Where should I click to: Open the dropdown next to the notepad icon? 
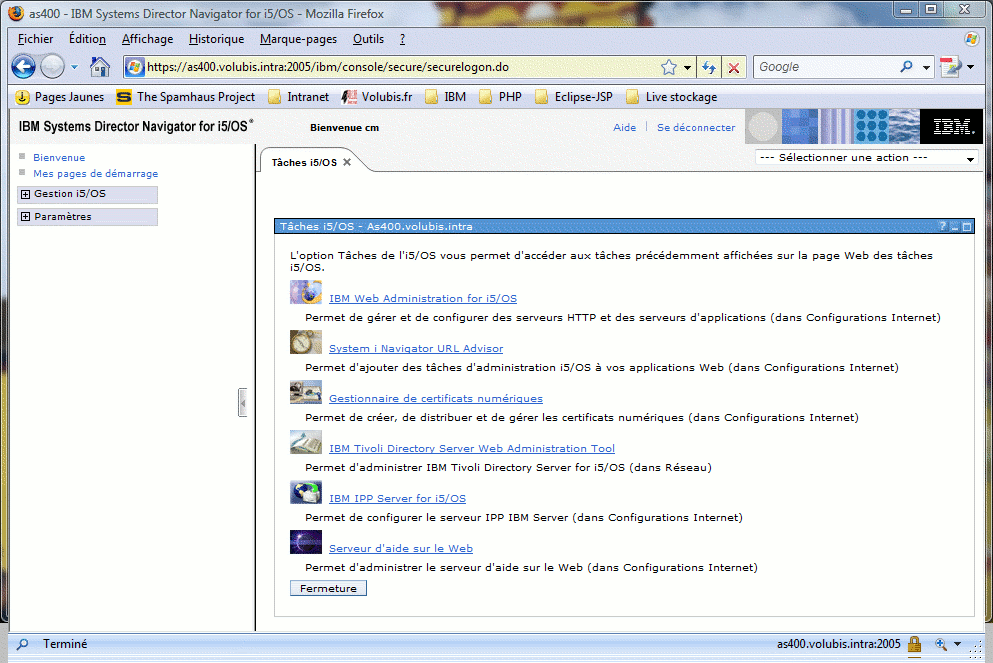tap(970, 66)
